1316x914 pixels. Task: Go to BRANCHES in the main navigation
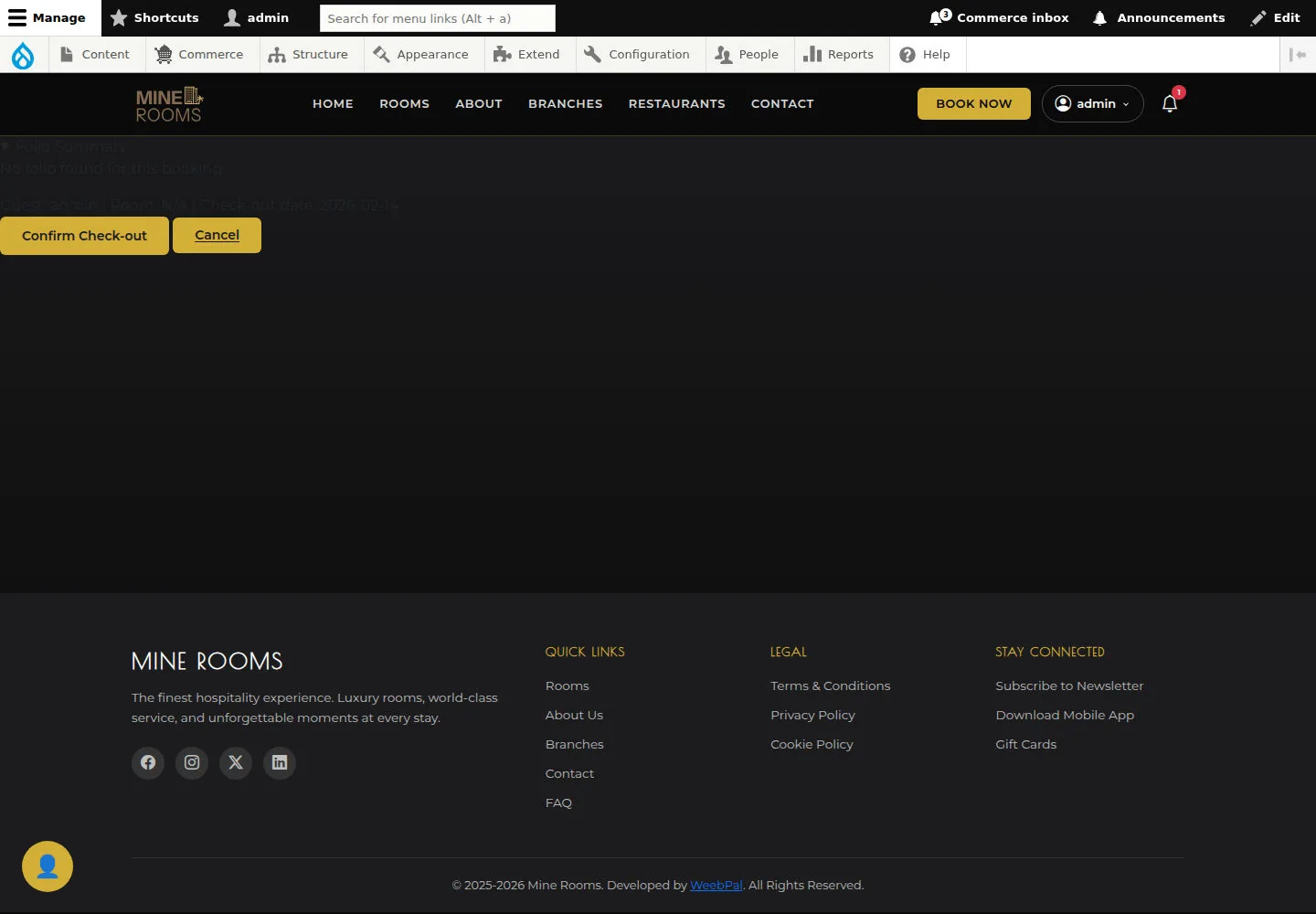click(x=566, y=103)
